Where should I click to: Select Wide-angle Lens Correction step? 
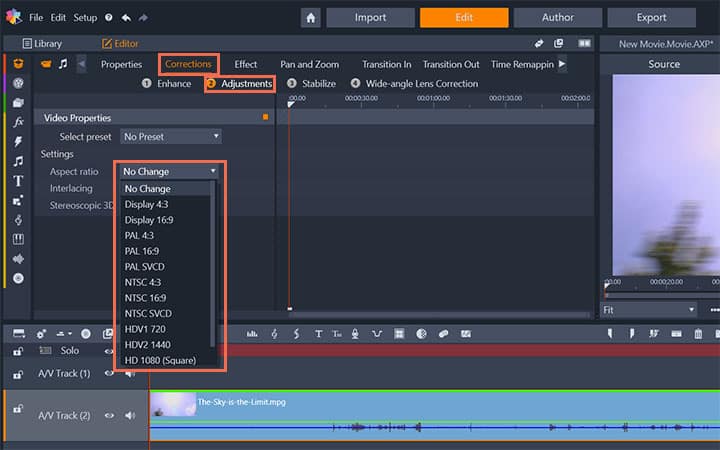[415, 84]
